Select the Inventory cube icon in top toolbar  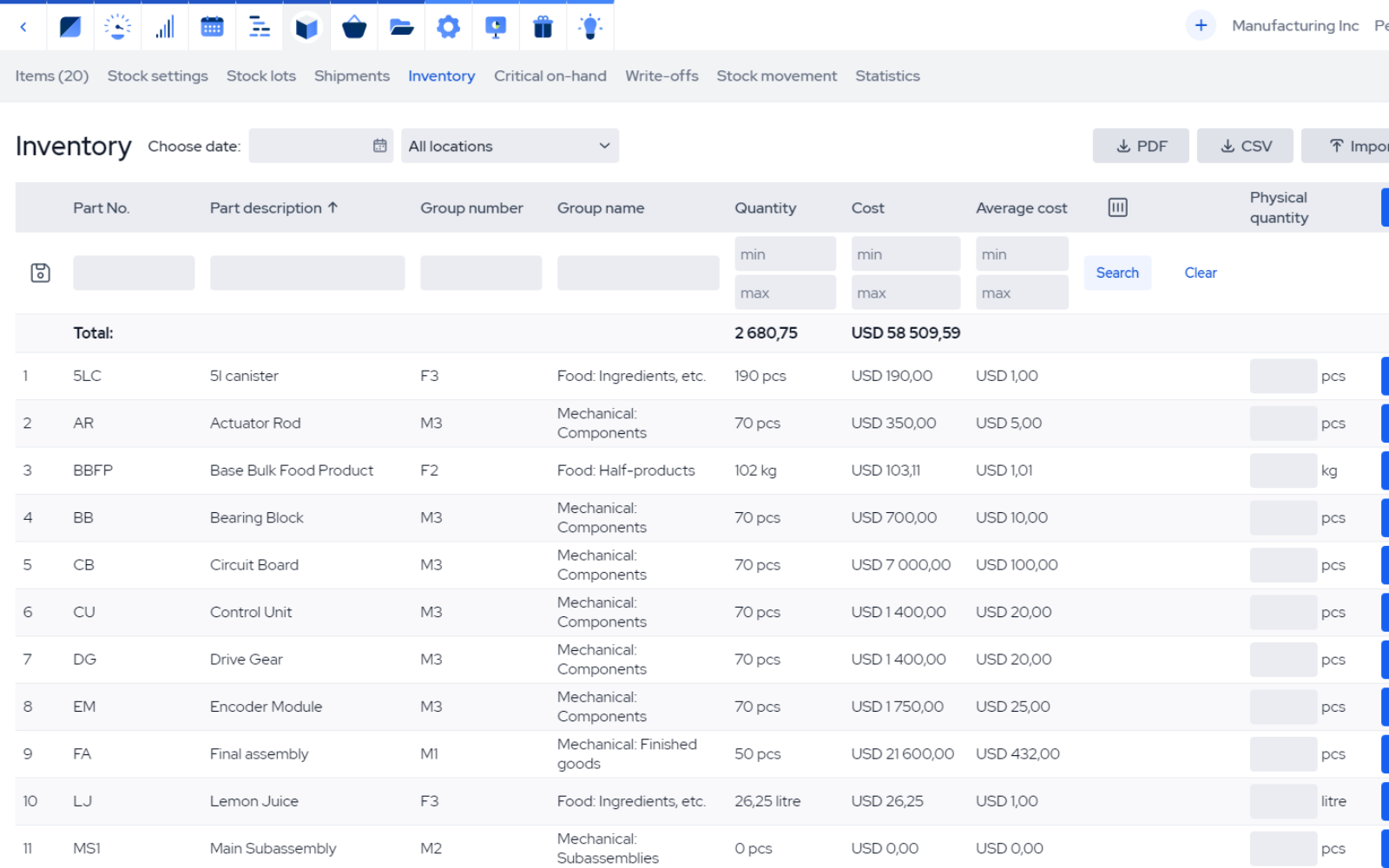coord(306,26)
